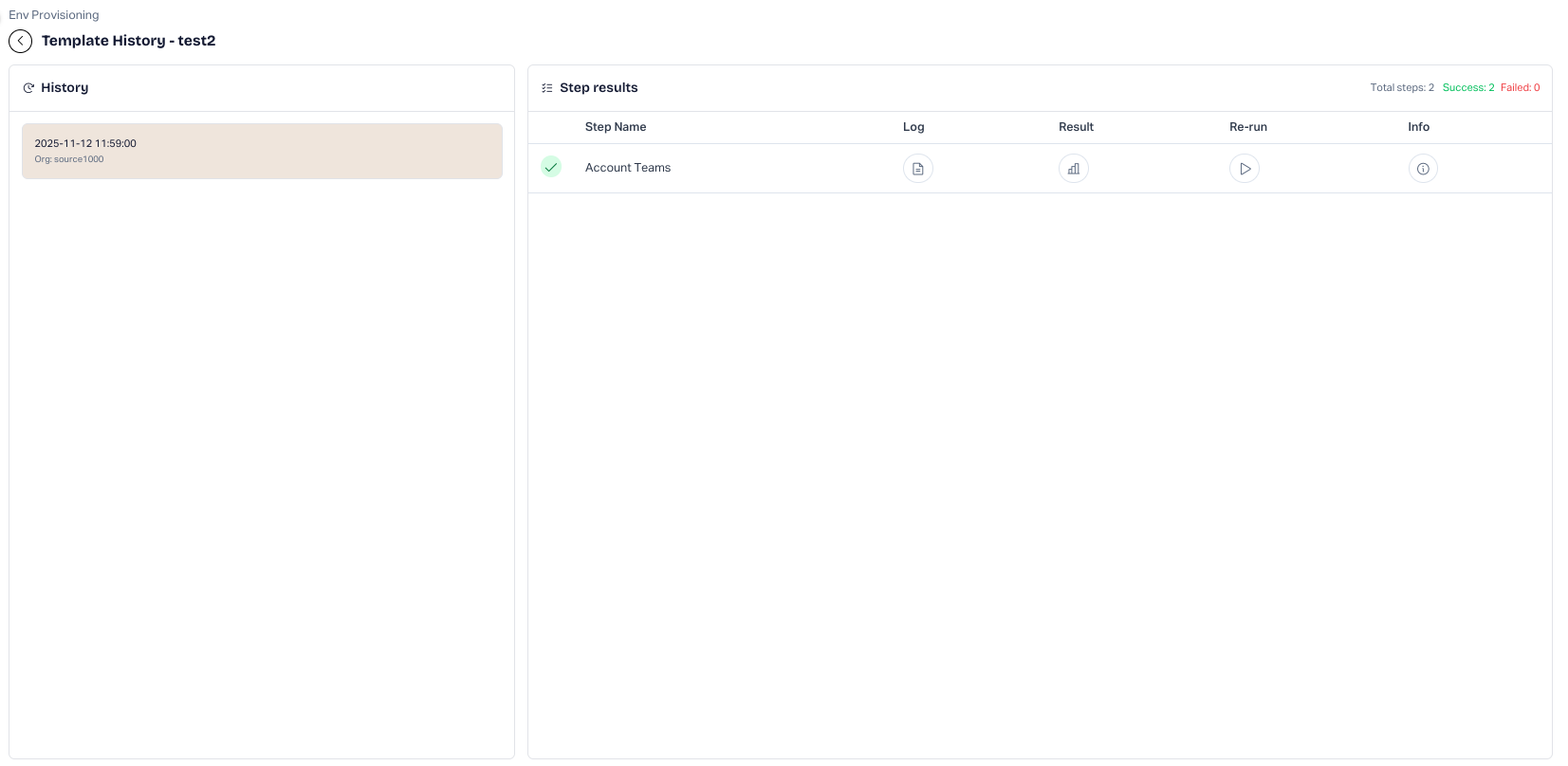Click the Account Teams step name
1568x766 pixels.
627,168
